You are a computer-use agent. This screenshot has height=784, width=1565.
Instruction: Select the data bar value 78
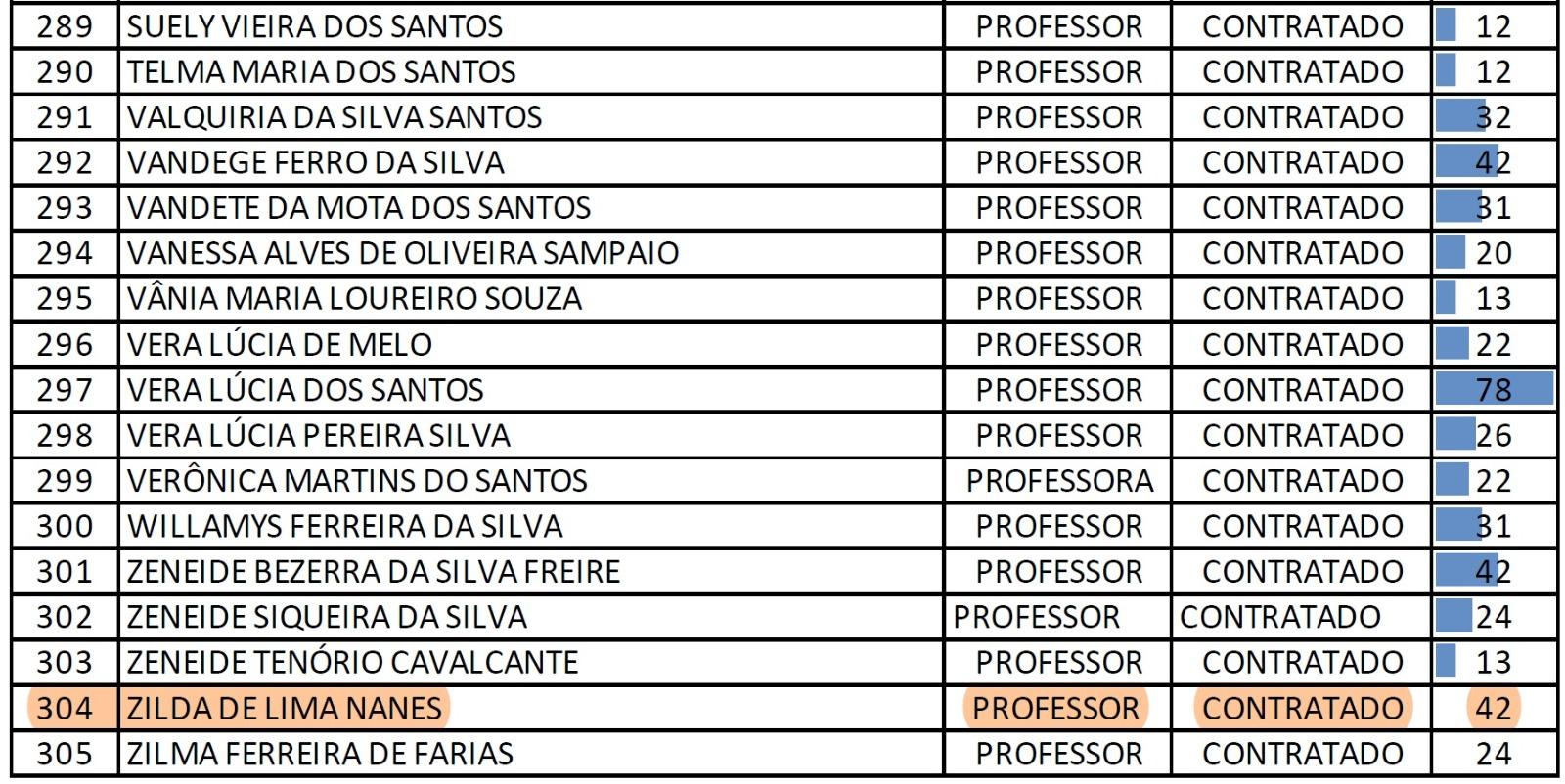click(1494, 390)
